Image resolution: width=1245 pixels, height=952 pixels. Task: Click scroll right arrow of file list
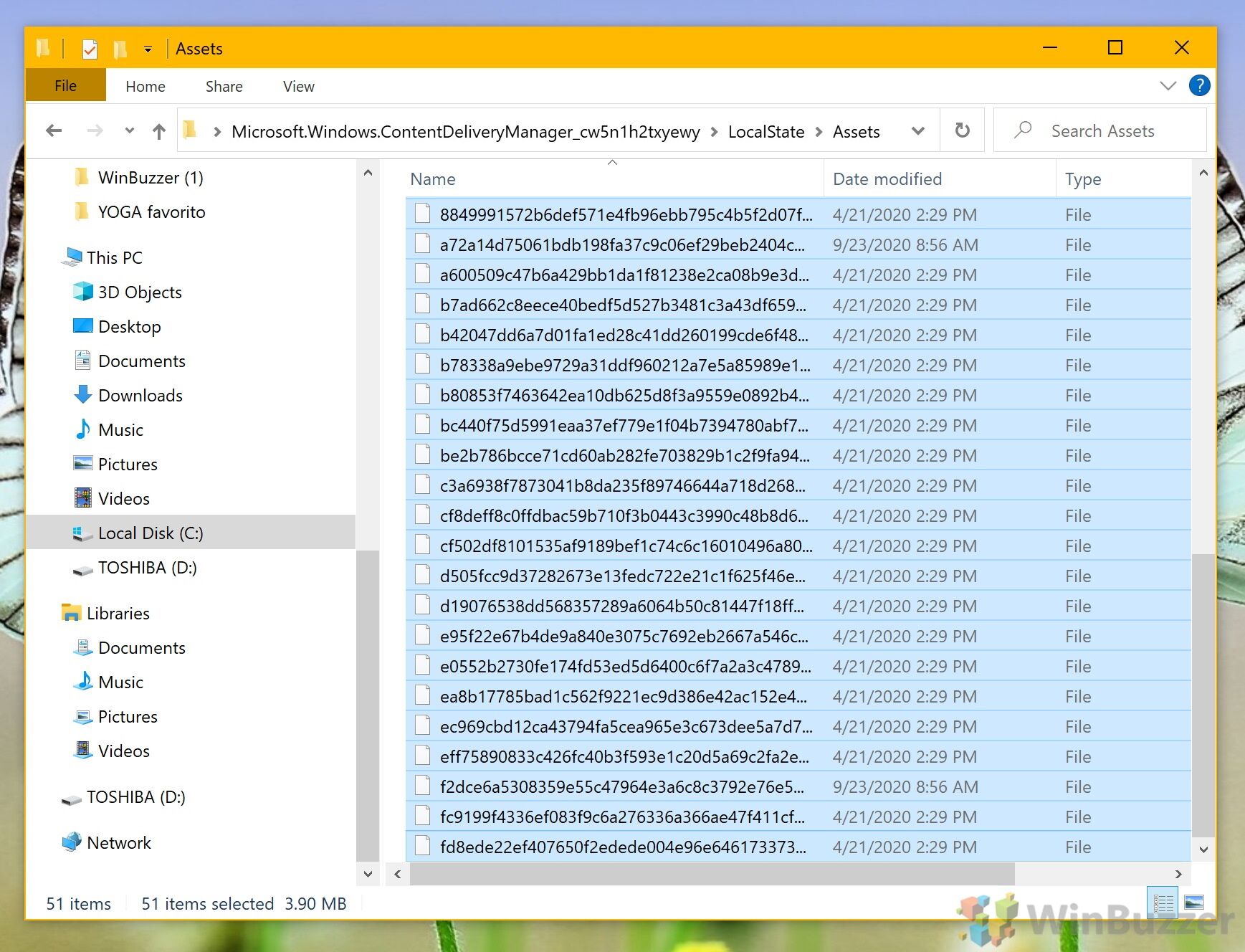click(x=1178, y=874)
